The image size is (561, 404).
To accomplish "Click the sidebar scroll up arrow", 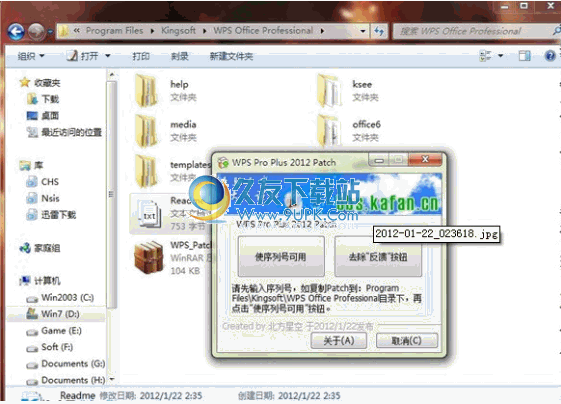I will pyautogui.click(x=112, y=75).
